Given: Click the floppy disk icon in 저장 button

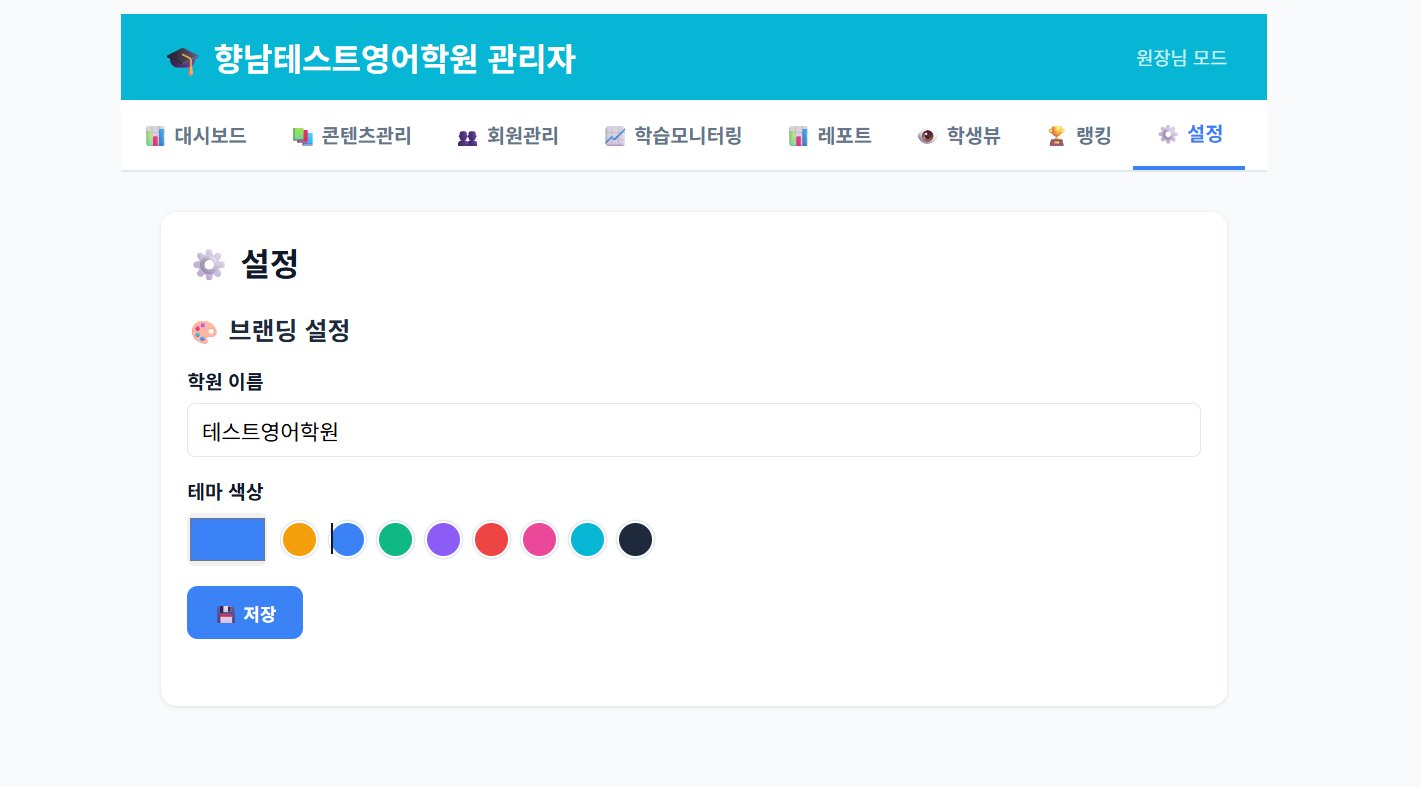Looking at the screenshot, I should [226, 614].
